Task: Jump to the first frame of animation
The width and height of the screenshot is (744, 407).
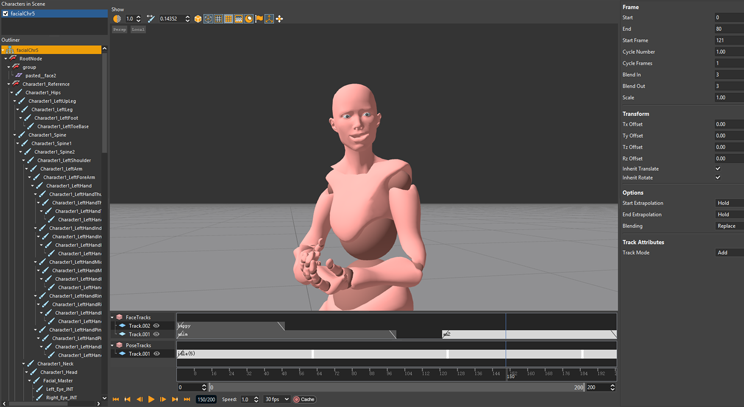Action: pyautogui.click(x=116, y=399)
